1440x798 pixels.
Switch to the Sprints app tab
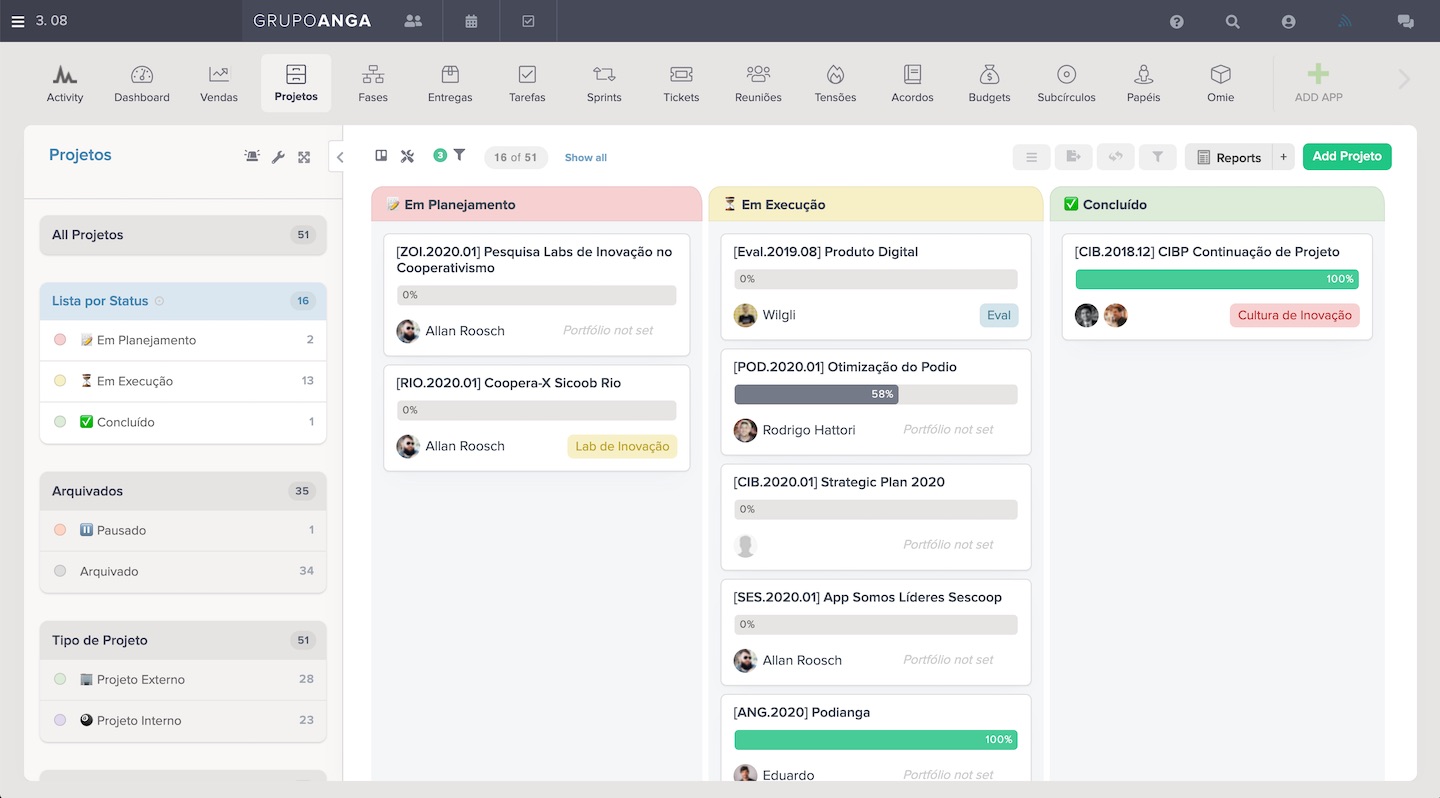click(x=604, y=83)
